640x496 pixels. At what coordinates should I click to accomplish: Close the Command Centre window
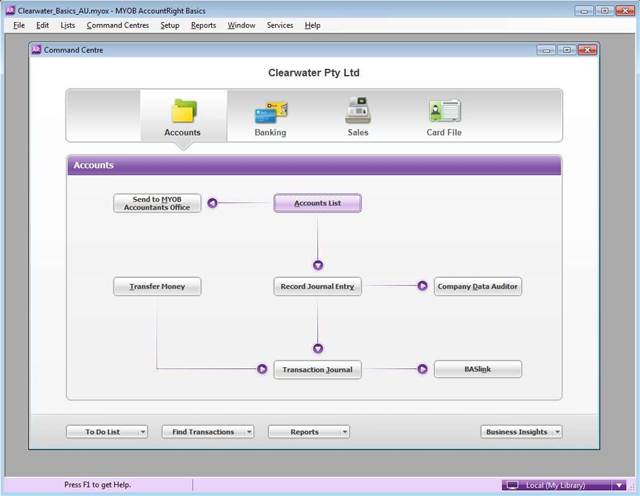[x=587, y=50]
